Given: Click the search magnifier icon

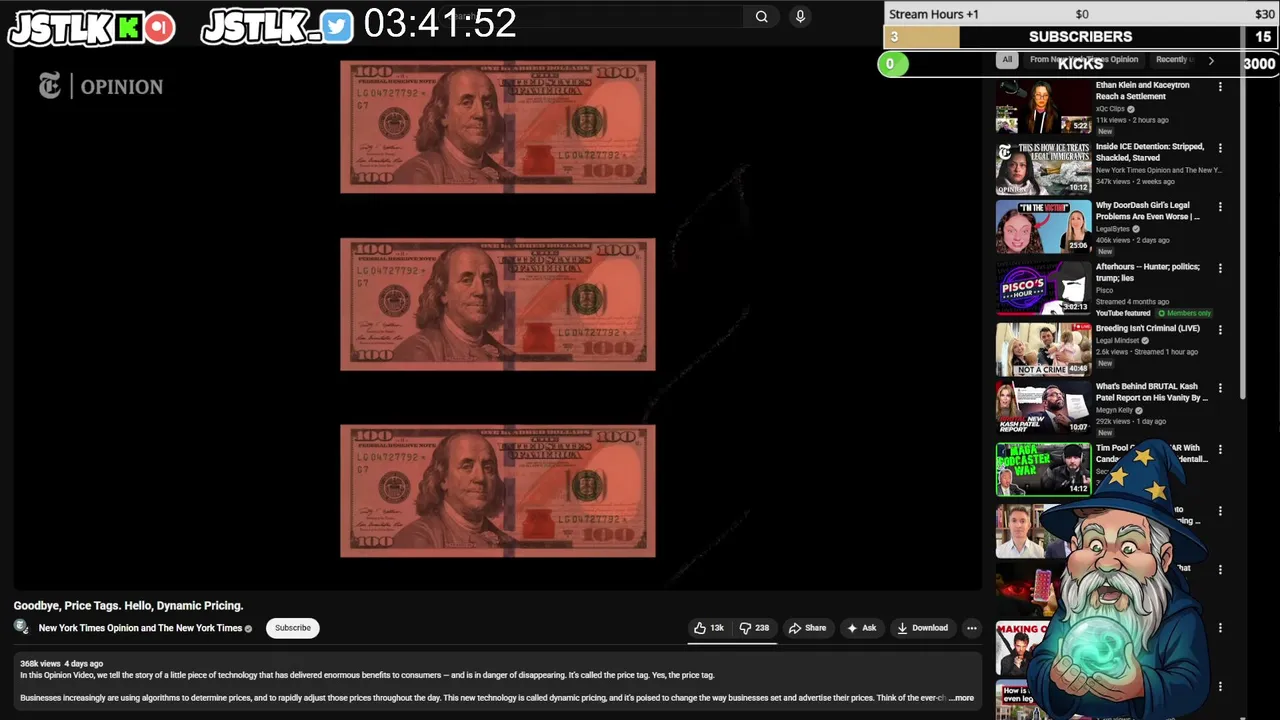Looking at the screenshot, I should pyautogui.click(x=762, y=16).
